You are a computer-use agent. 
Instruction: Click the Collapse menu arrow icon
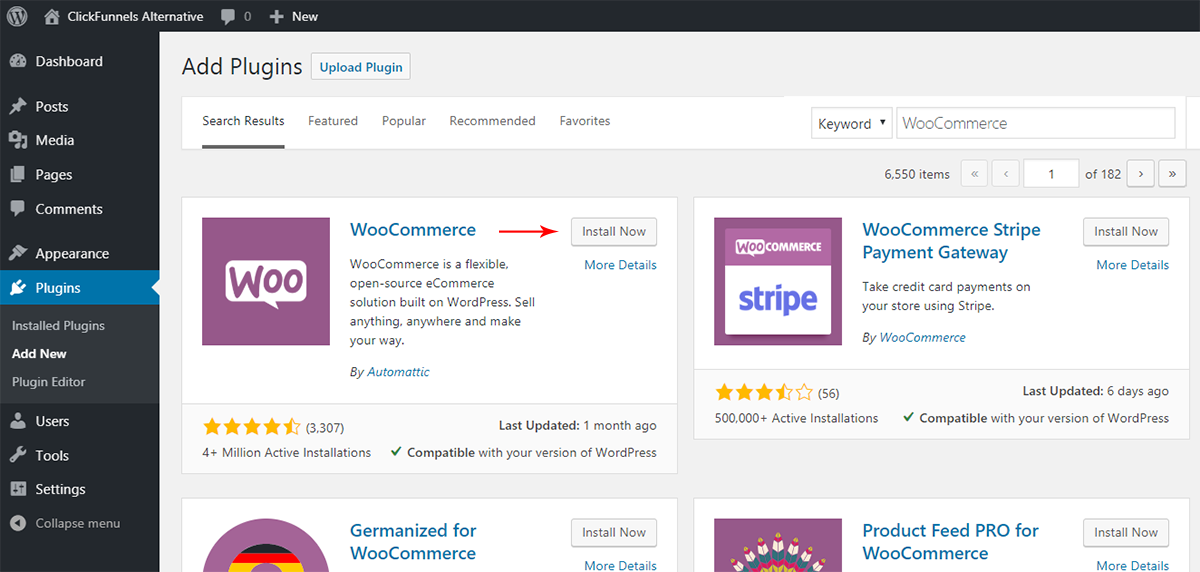click(18, 523)
